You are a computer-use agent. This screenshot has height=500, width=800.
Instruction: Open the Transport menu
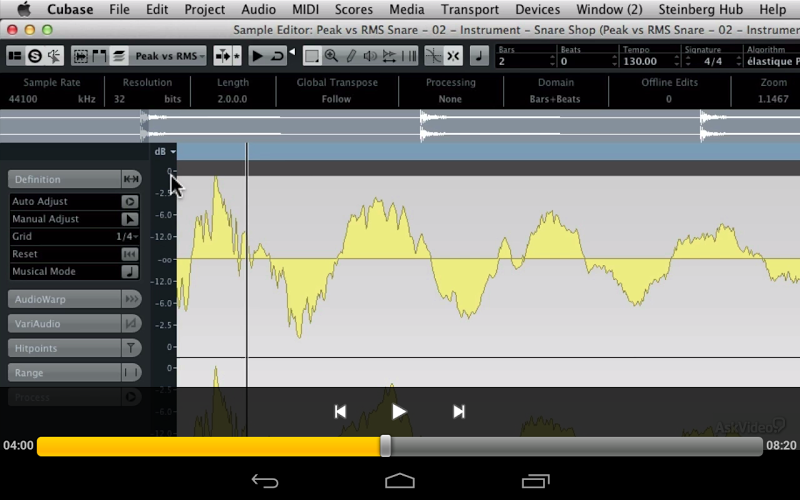coord(470,9)
